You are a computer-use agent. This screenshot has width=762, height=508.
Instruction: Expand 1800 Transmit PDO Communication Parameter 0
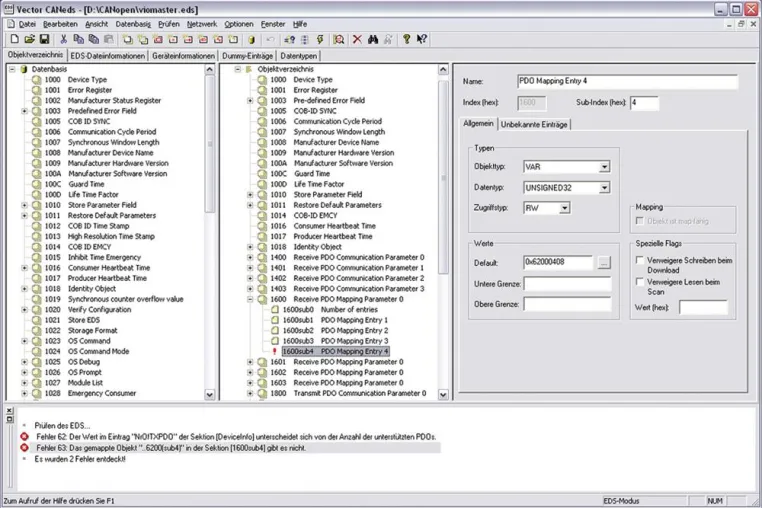click(x=250, y=393)
